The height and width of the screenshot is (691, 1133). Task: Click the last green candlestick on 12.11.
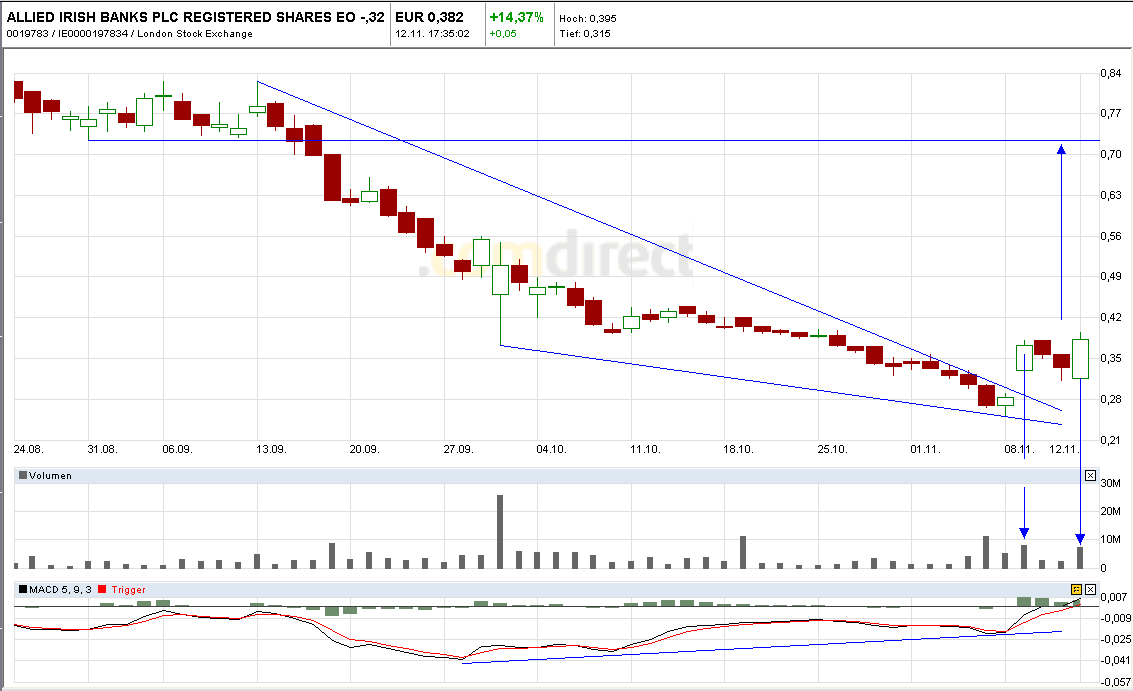[x=1080, y=359]
